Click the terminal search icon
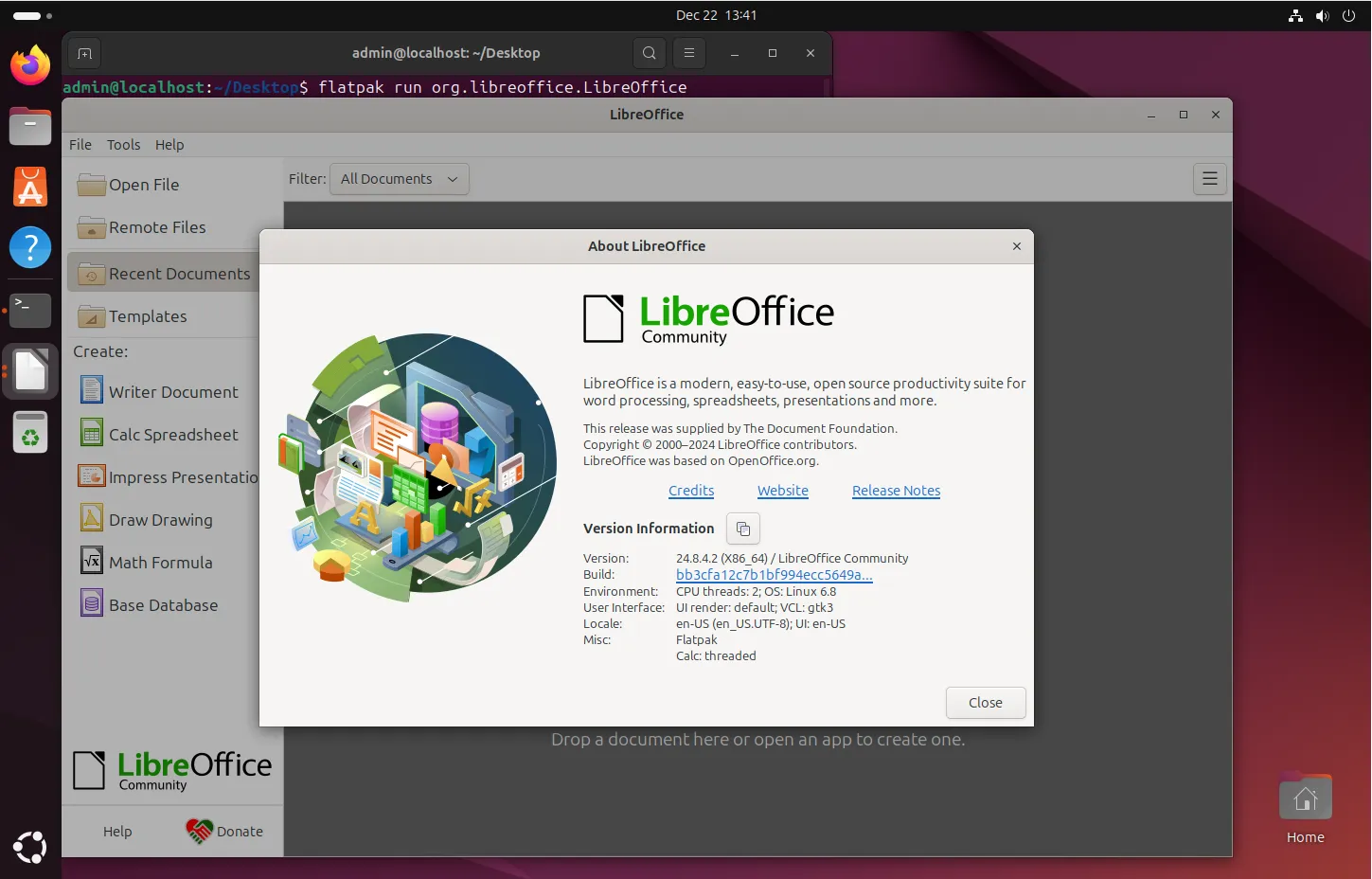 tap(649, 53)
